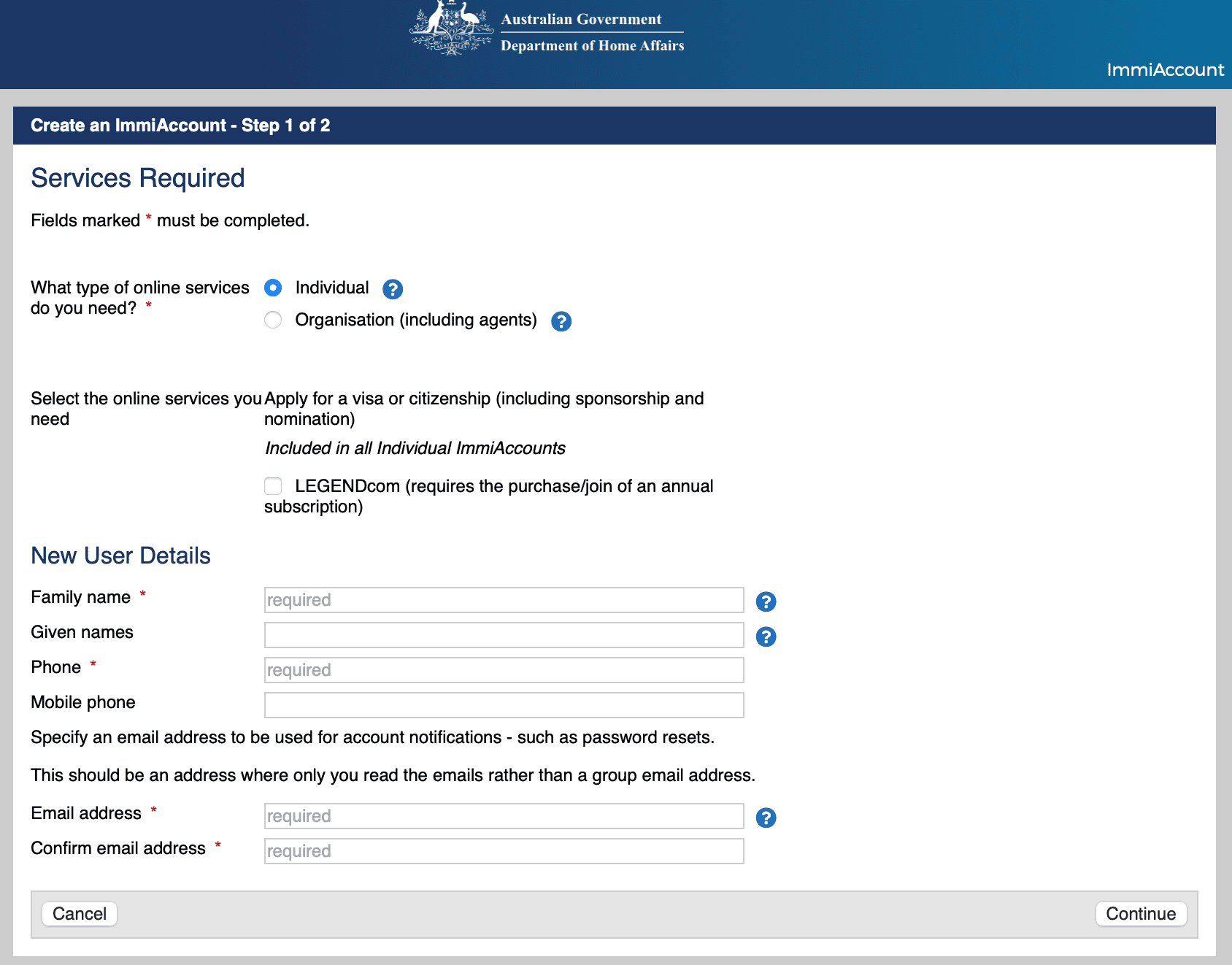The height and width of the screenshot is (965, 1232).
Task: Enable the LEGENDcom subscription checkbox
Action: [x=273, y=486]
